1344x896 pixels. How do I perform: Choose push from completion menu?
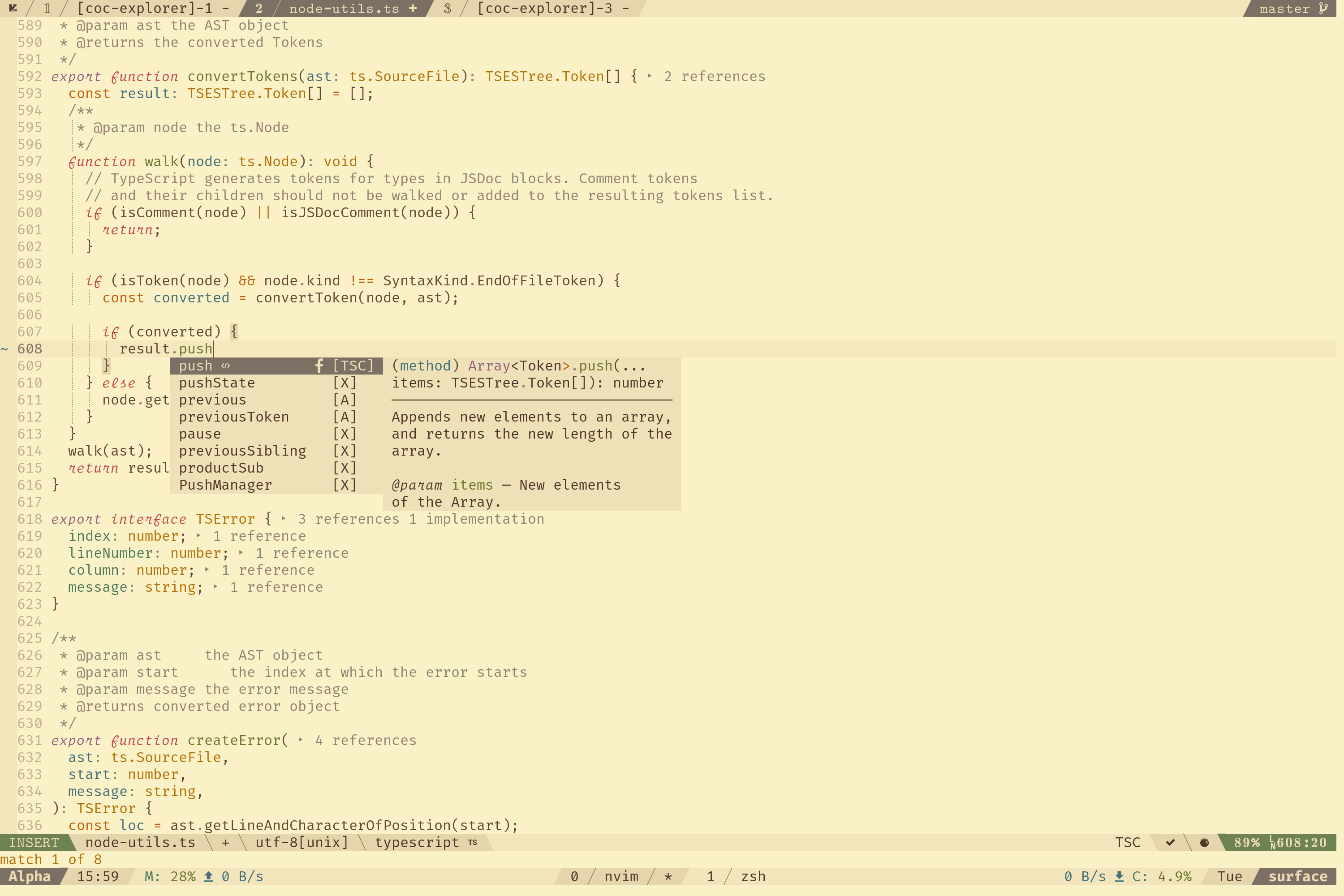[276, 366]
